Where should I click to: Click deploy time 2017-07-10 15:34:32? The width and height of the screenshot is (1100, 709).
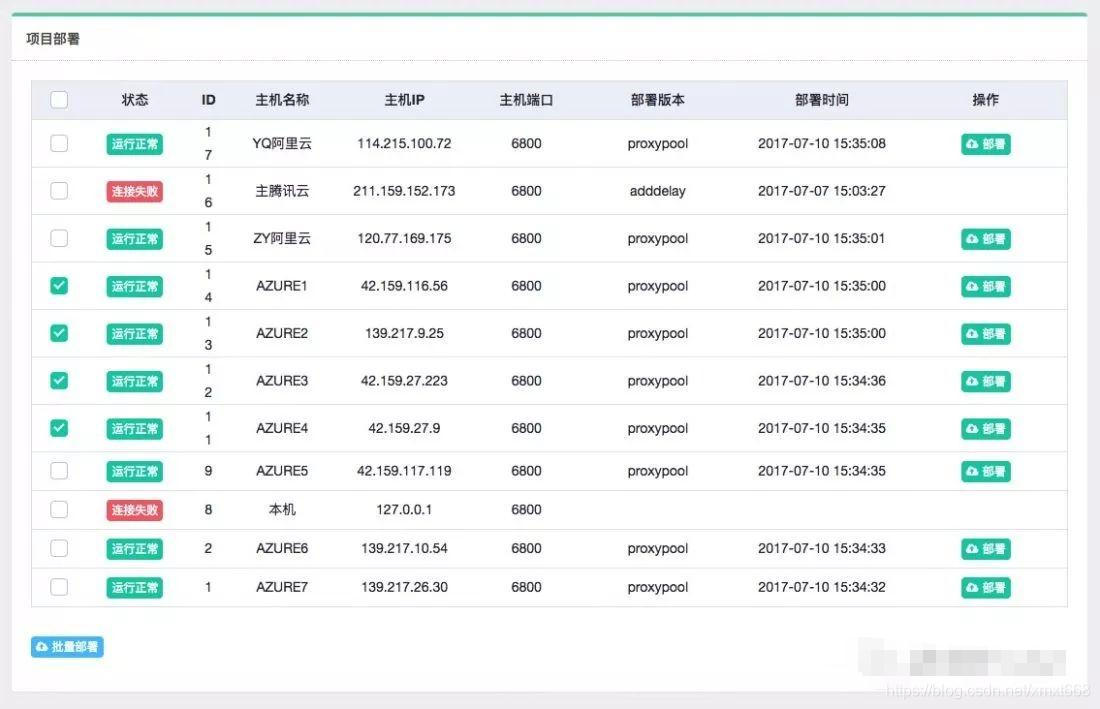point(821,587)
